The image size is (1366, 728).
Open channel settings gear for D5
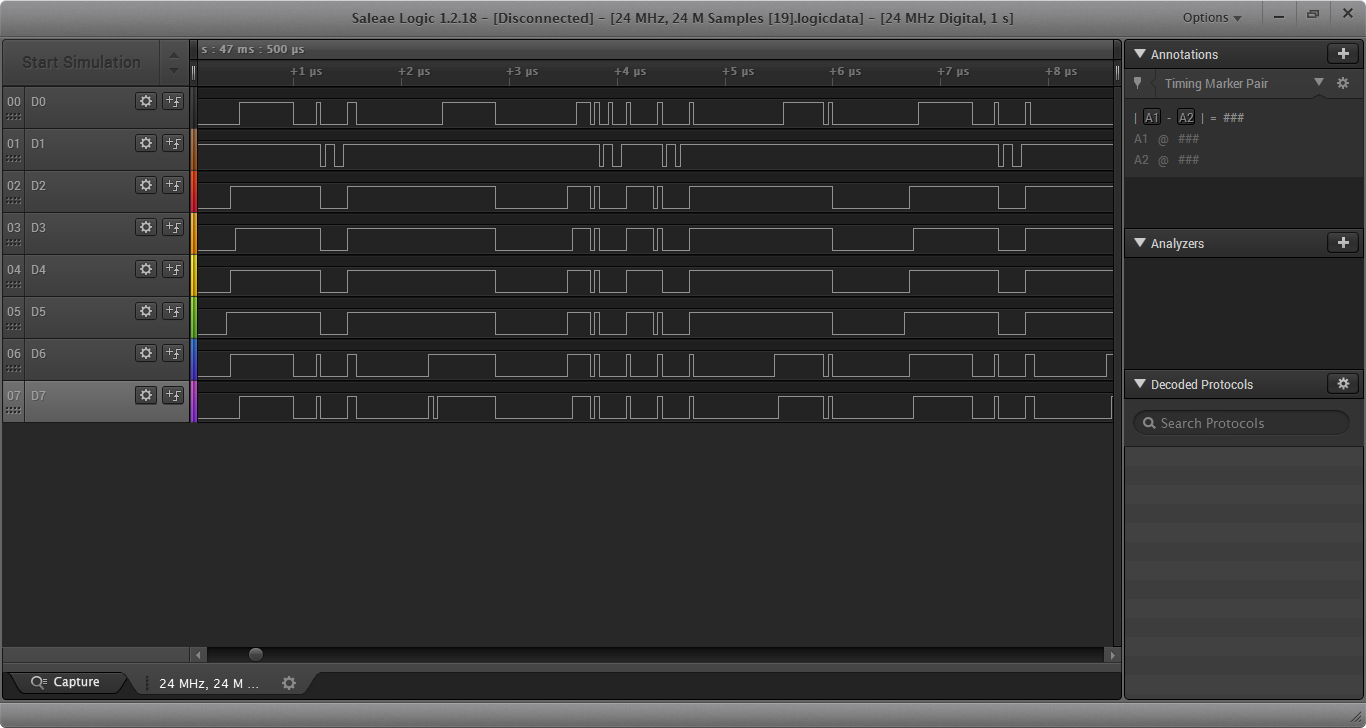[146, 311]
